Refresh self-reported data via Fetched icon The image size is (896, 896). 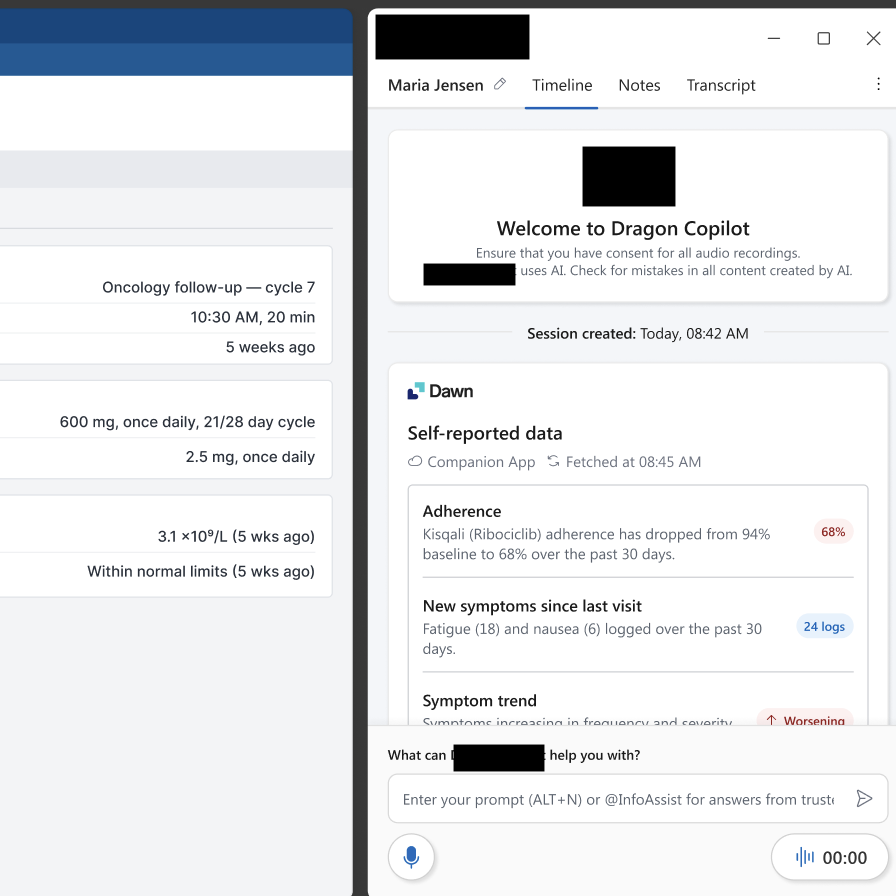point(553,461)
